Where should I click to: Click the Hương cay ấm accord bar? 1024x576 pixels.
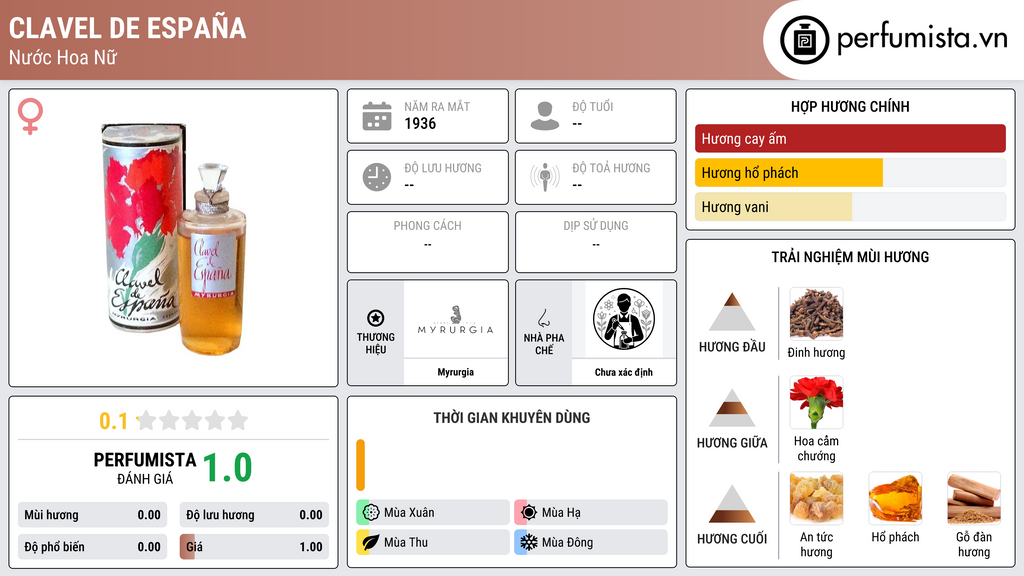pos(850,138)
